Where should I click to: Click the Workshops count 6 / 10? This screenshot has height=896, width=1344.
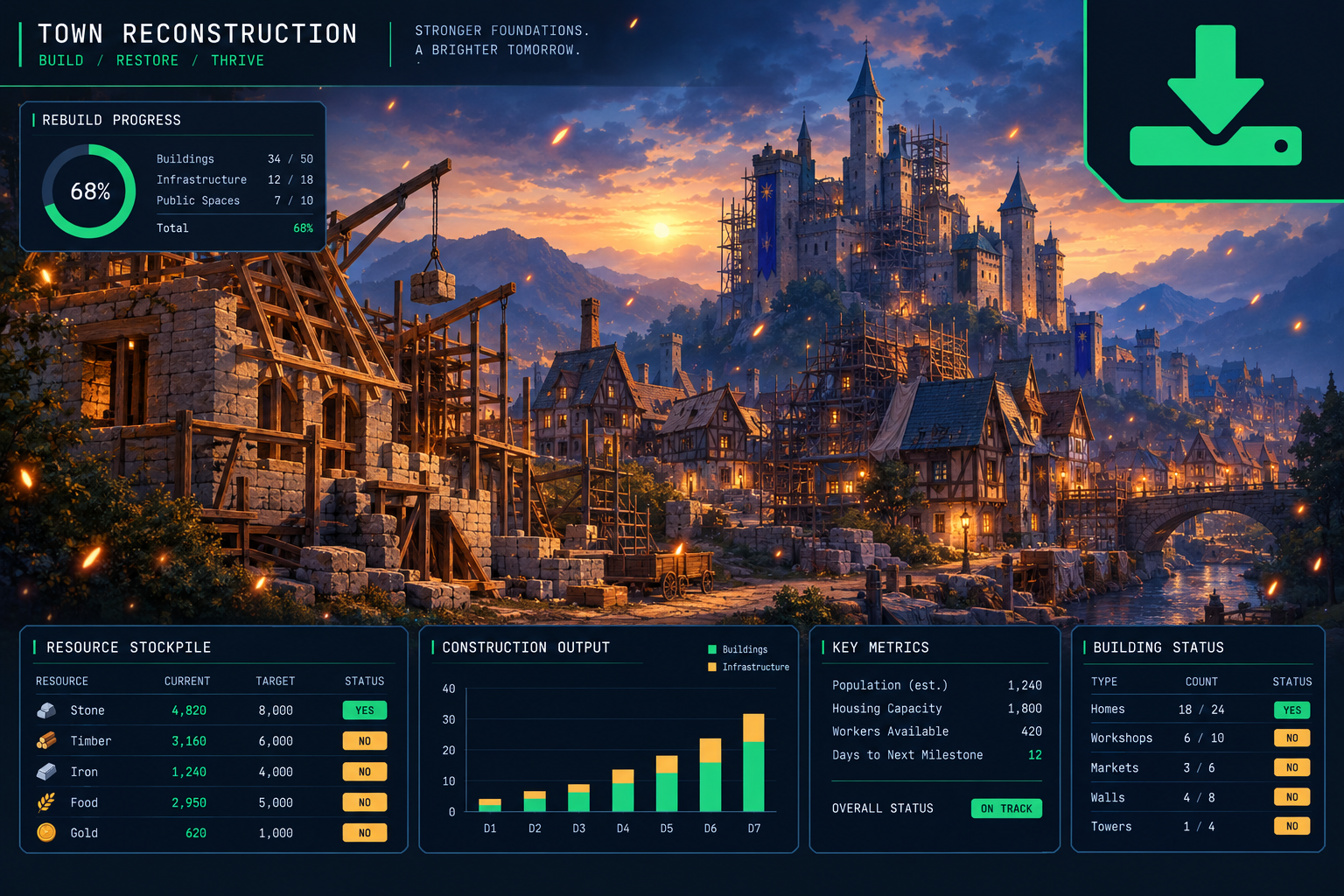pos(1203,738)
